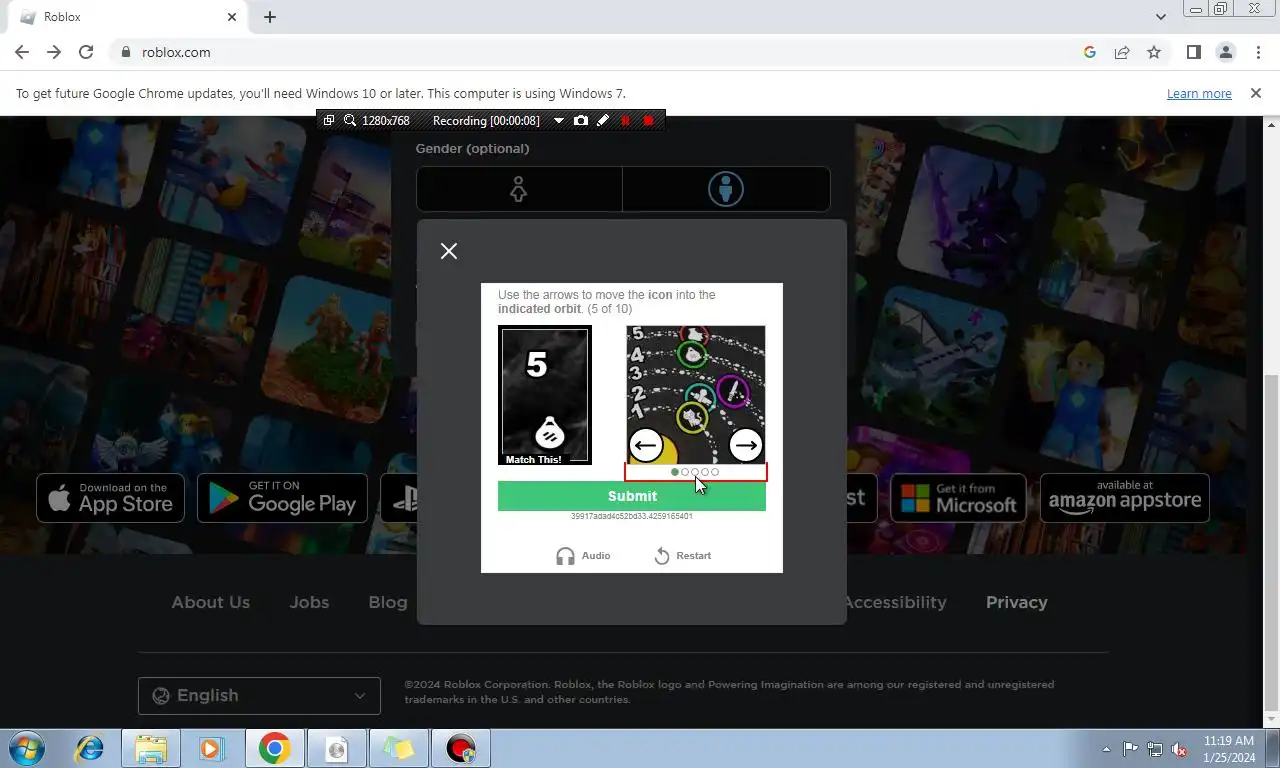Open the tab search chevron
Image resolution: width=1280 pixels, height=768 pixels.
coord(1160,17)
